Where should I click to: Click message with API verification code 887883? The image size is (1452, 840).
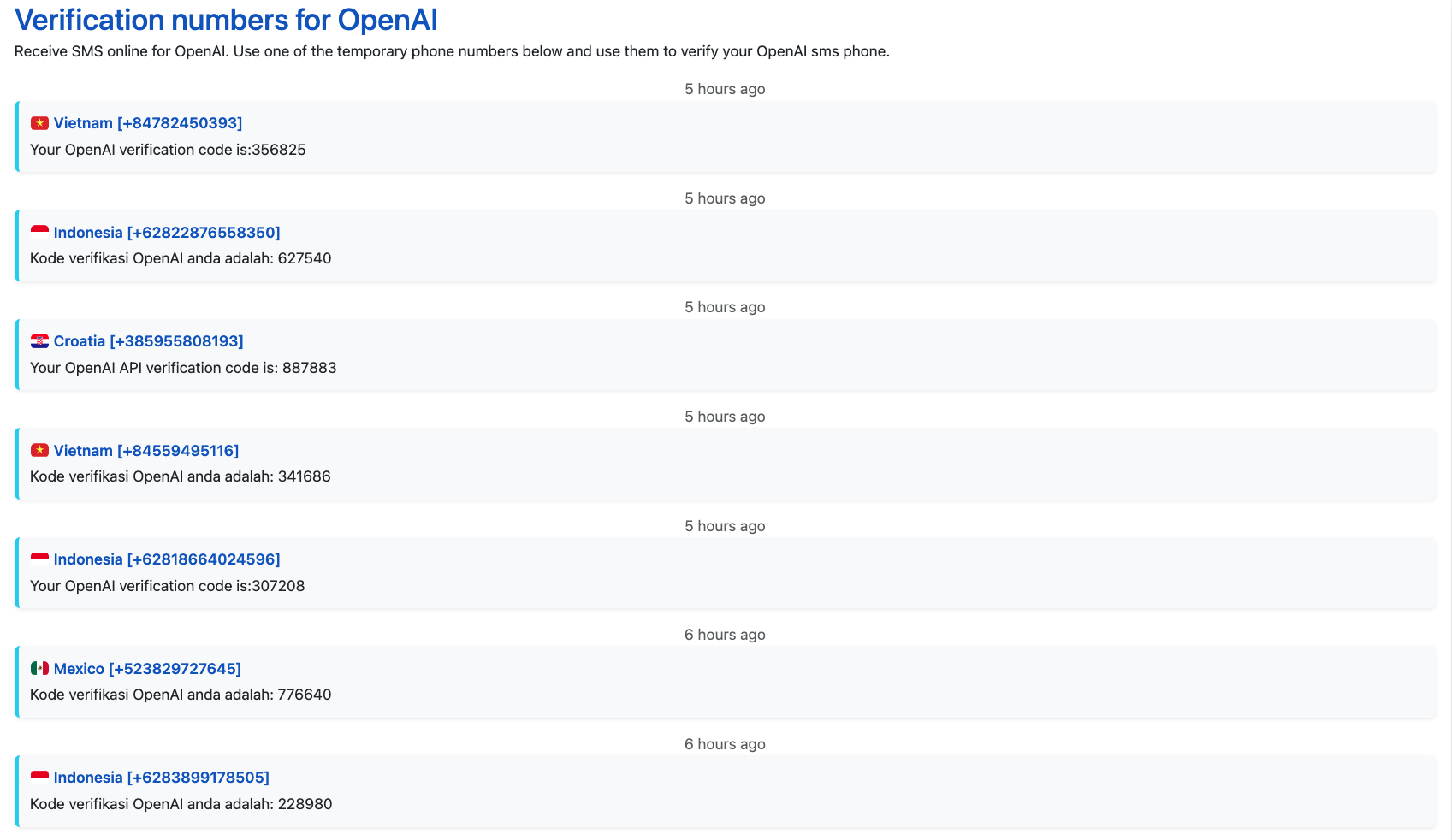click(183, 368)
